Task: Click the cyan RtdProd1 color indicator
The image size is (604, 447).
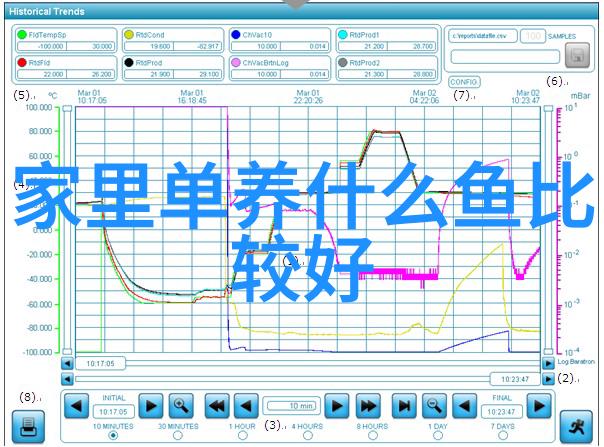Action: tap(342, 34)
